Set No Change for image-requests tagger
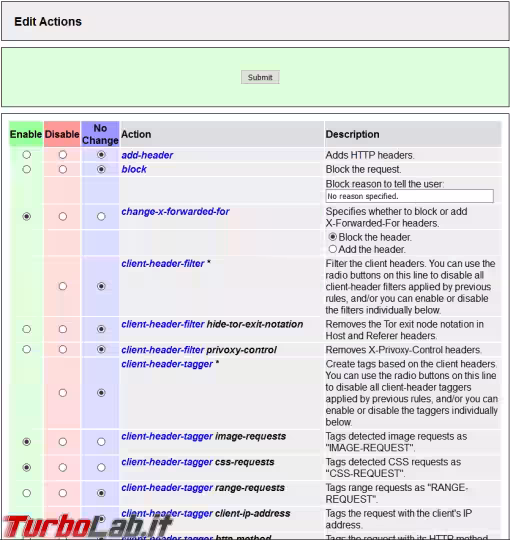Viewport: 510px width, 540px height. [101, 442]
